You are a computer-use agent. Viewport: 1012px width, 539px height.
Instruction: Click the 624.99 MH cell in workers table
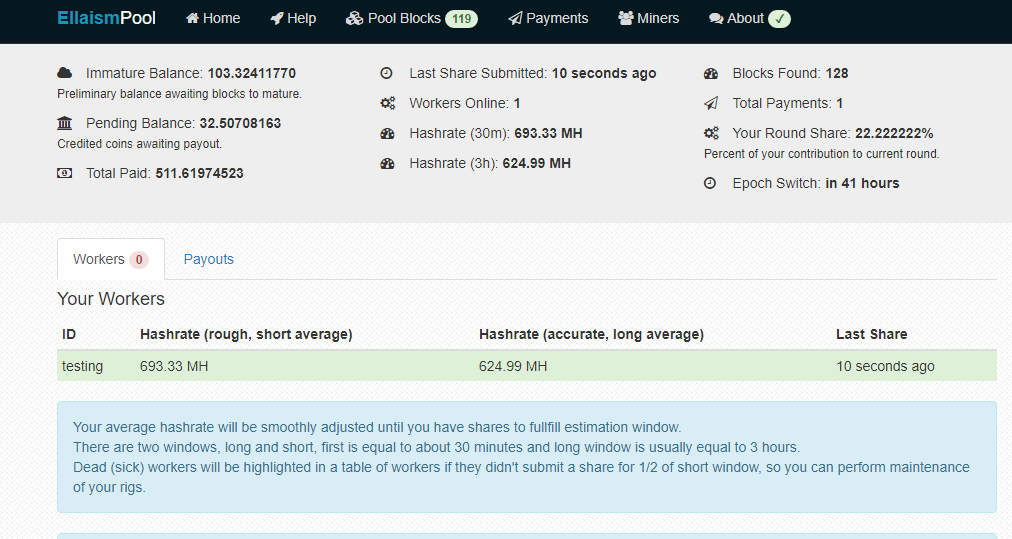point(513,366)
